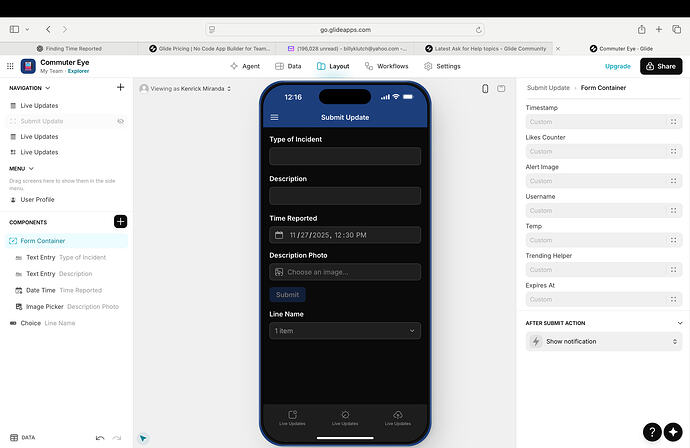
Task: Click Choose an image picker
Action: click(x=345, y=272)
